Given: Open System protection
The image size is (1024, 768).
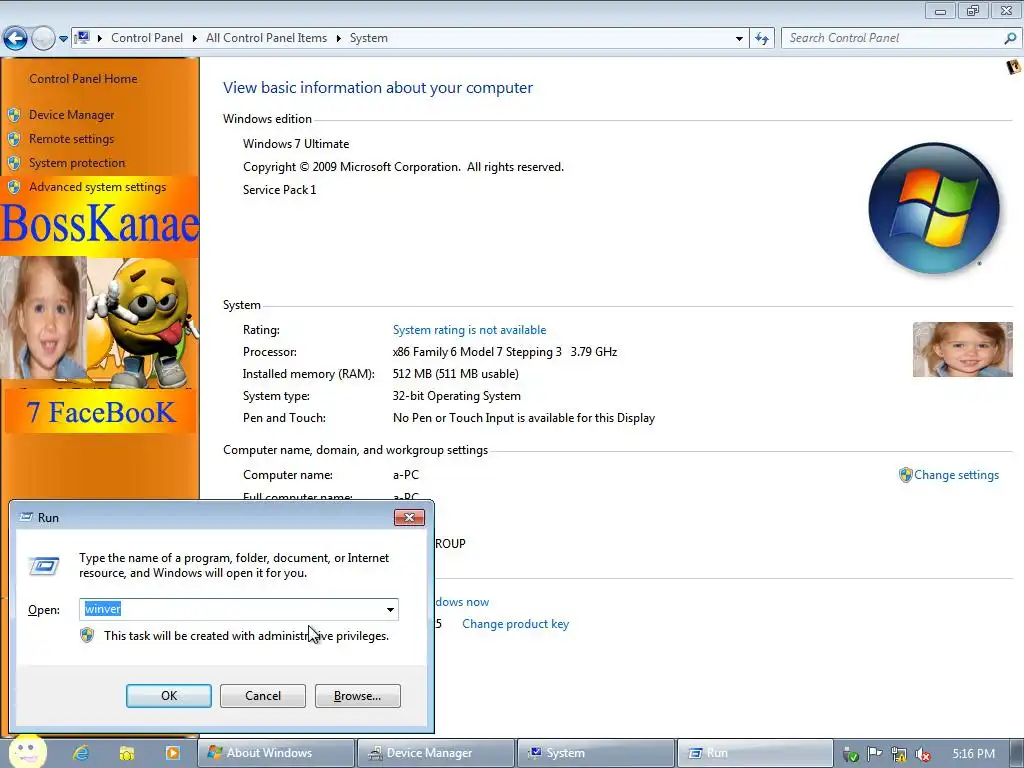Looking at the screenshot, I should coord(77,163).
